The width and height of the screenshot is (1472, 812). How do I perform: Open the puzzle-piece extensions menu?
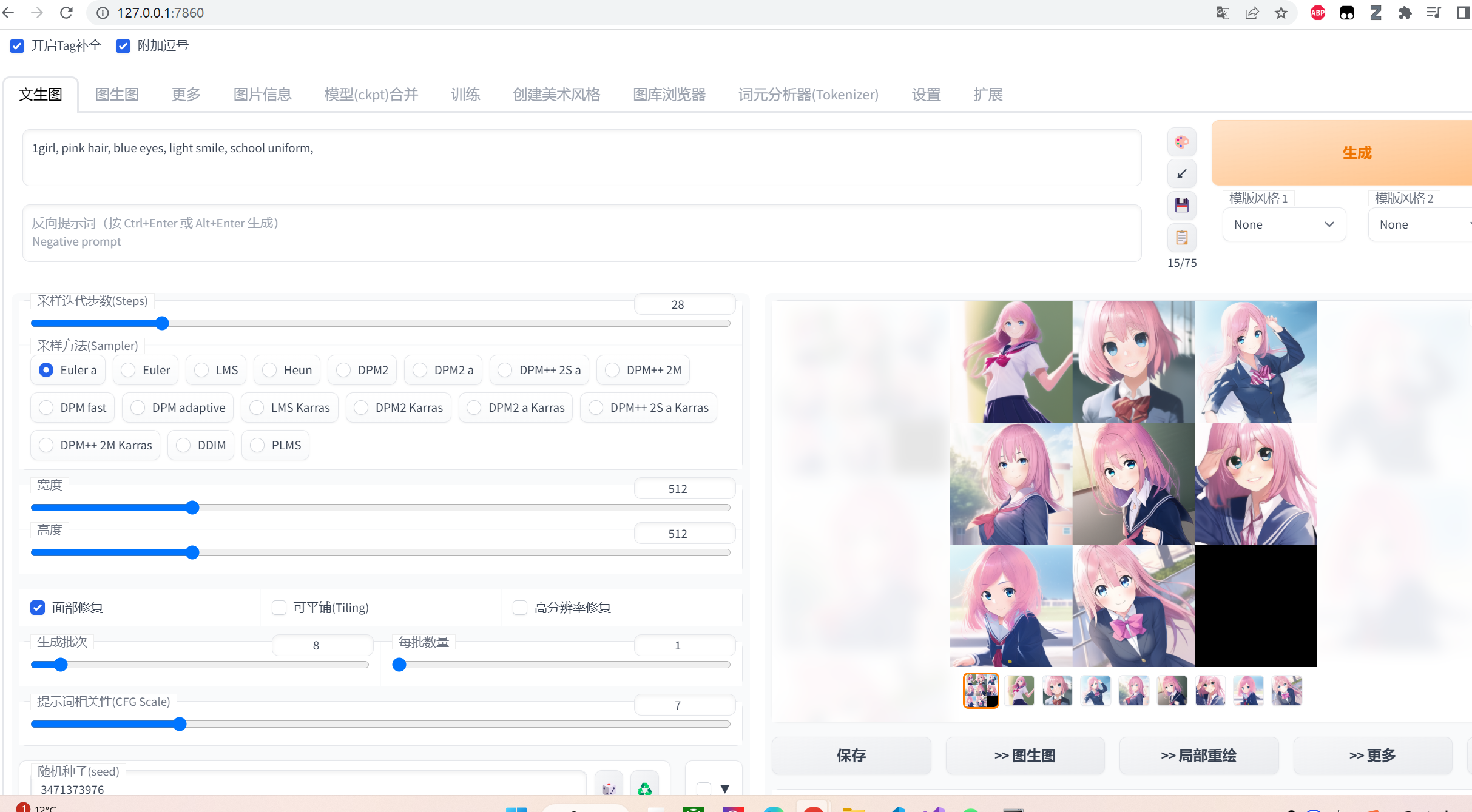[x=1405, y=13]
